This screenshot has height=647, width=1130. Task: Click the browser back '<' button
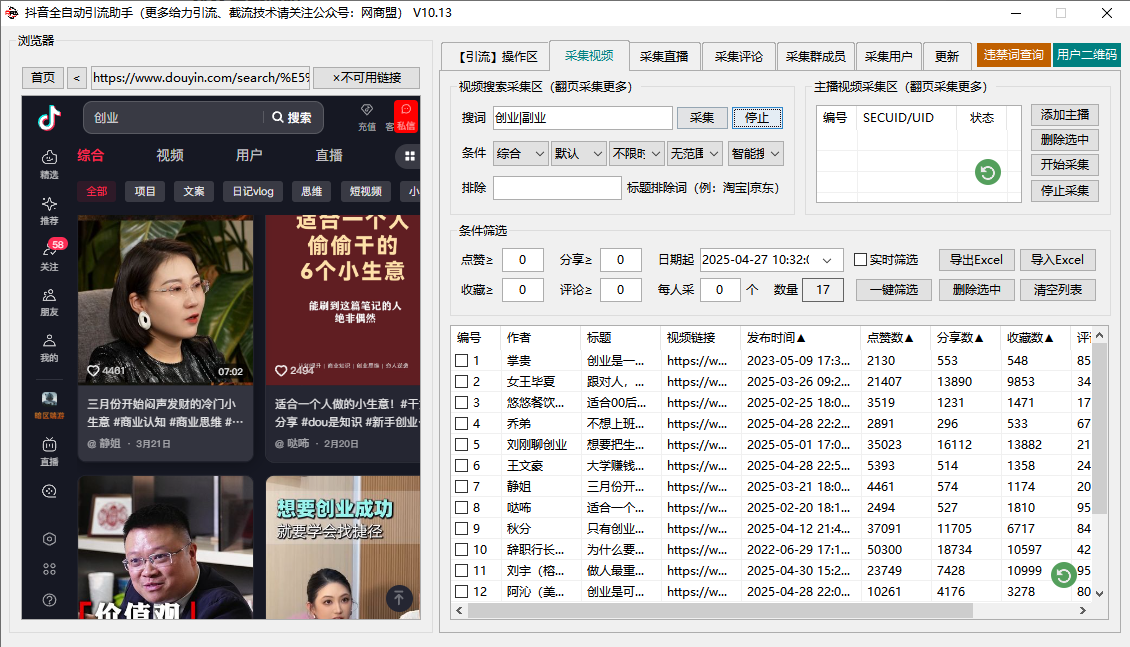tap(76, 78)
